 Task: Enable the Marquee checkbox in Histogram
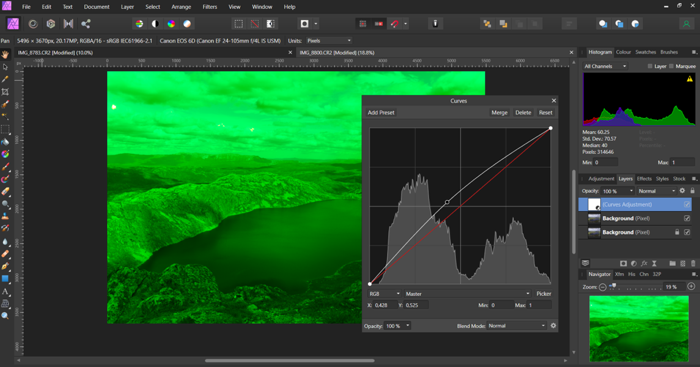coord(671,66)
